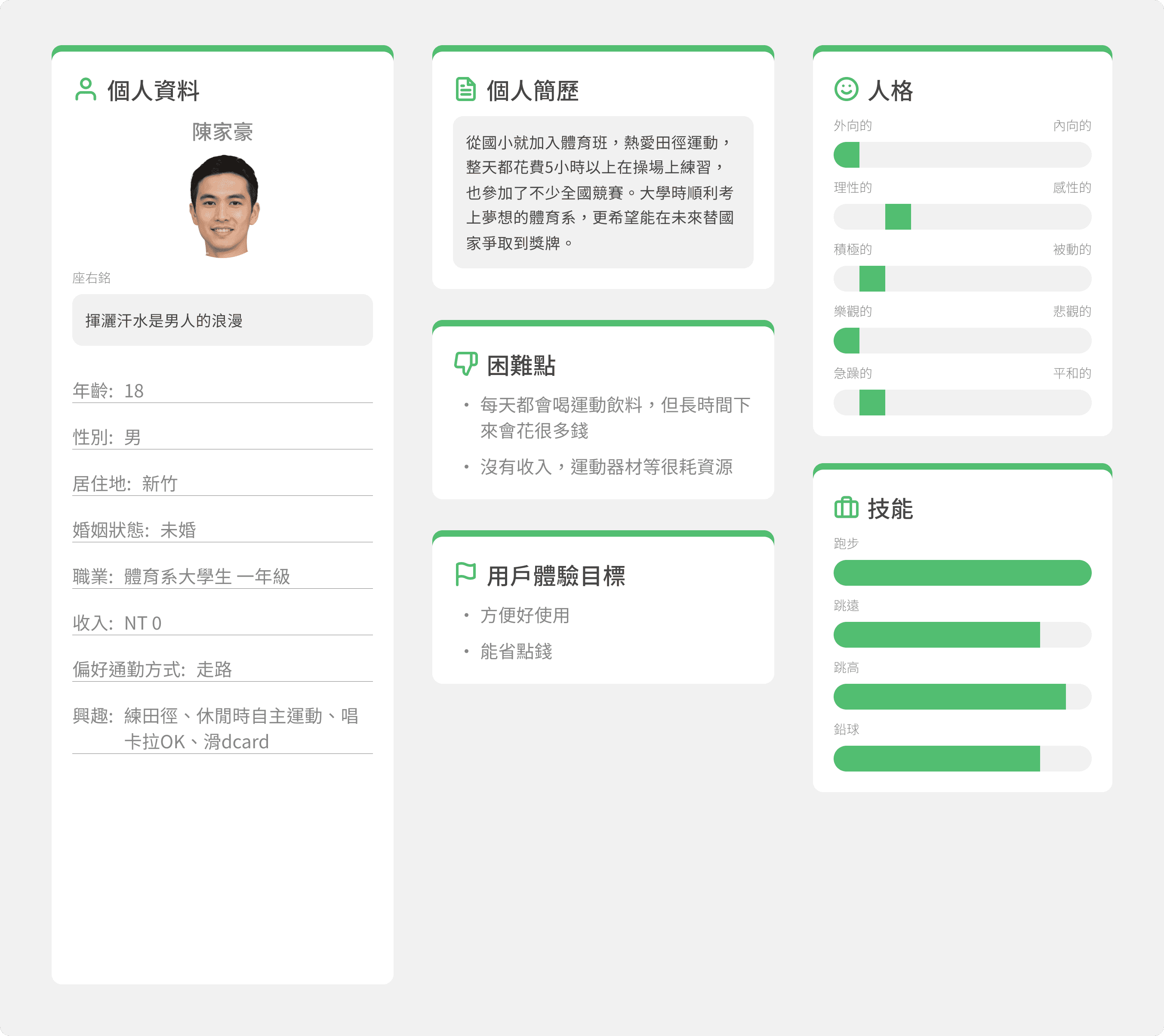This screenshot has height=1036, width=1164.
Task: Click the flag icon beside 用戶體驗目標
Action: point(465,574)
